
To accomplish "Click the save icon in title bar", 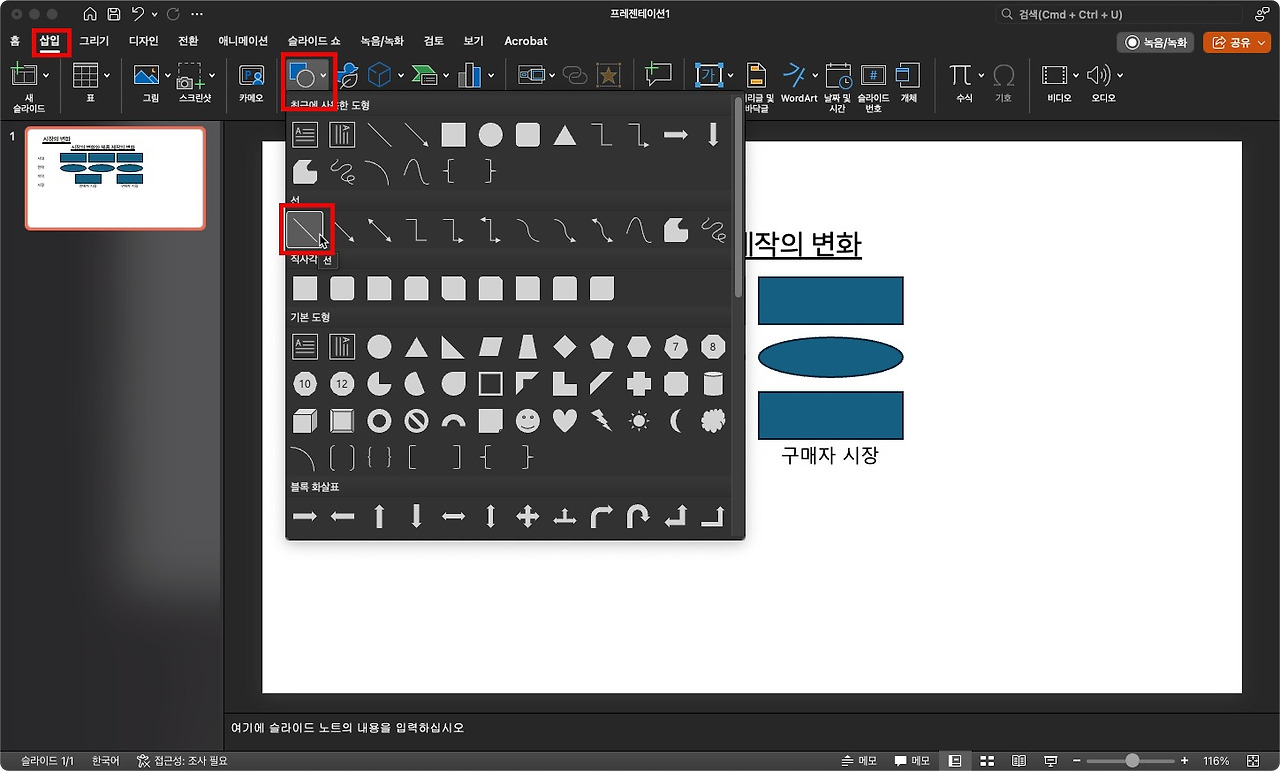I will [114, 15].
